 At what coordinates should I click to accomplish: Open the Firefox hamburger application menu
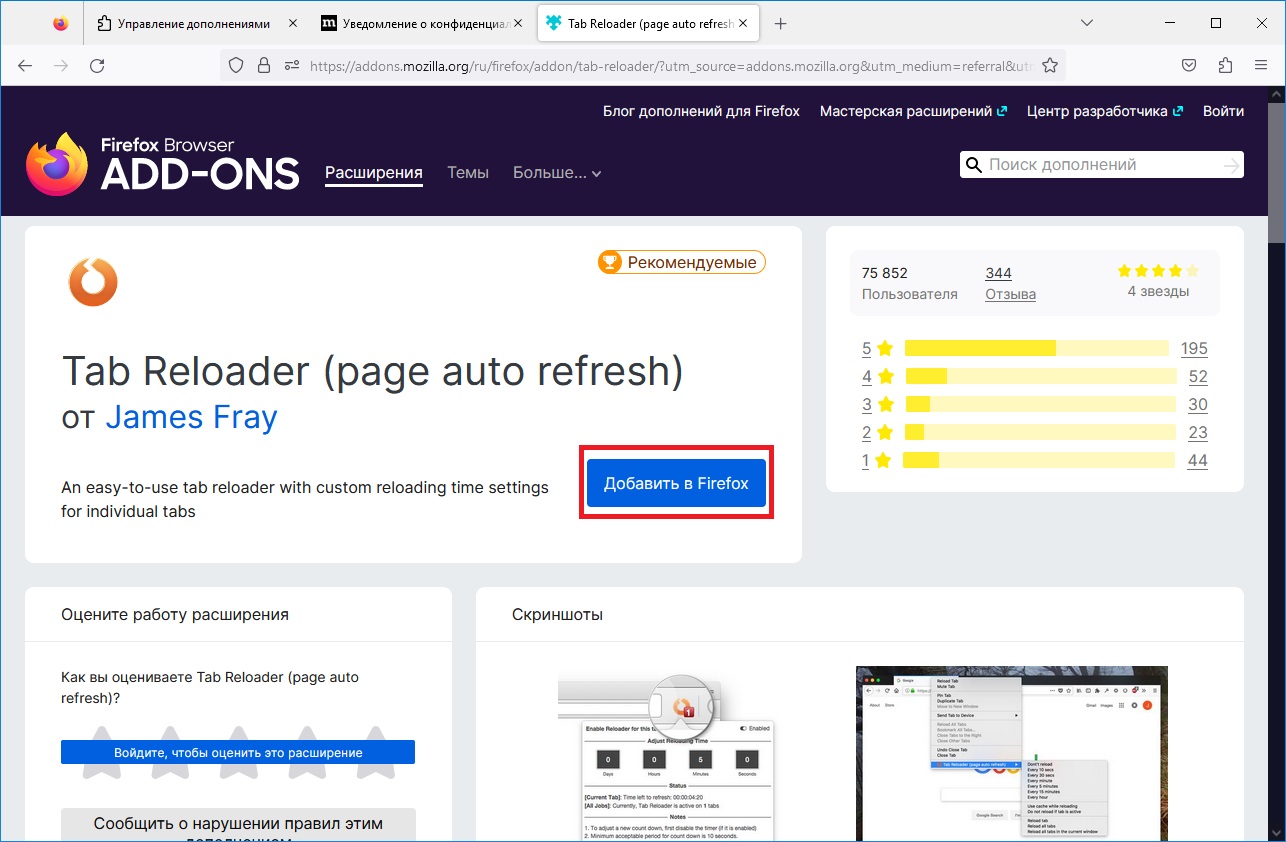(1261, 66)
